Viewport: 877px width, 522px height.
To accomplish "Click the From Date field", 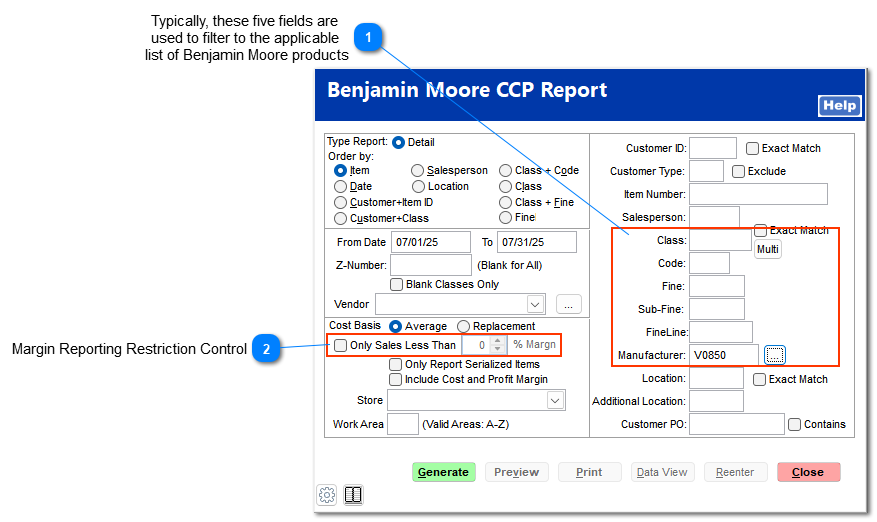I will coord(431,242).
